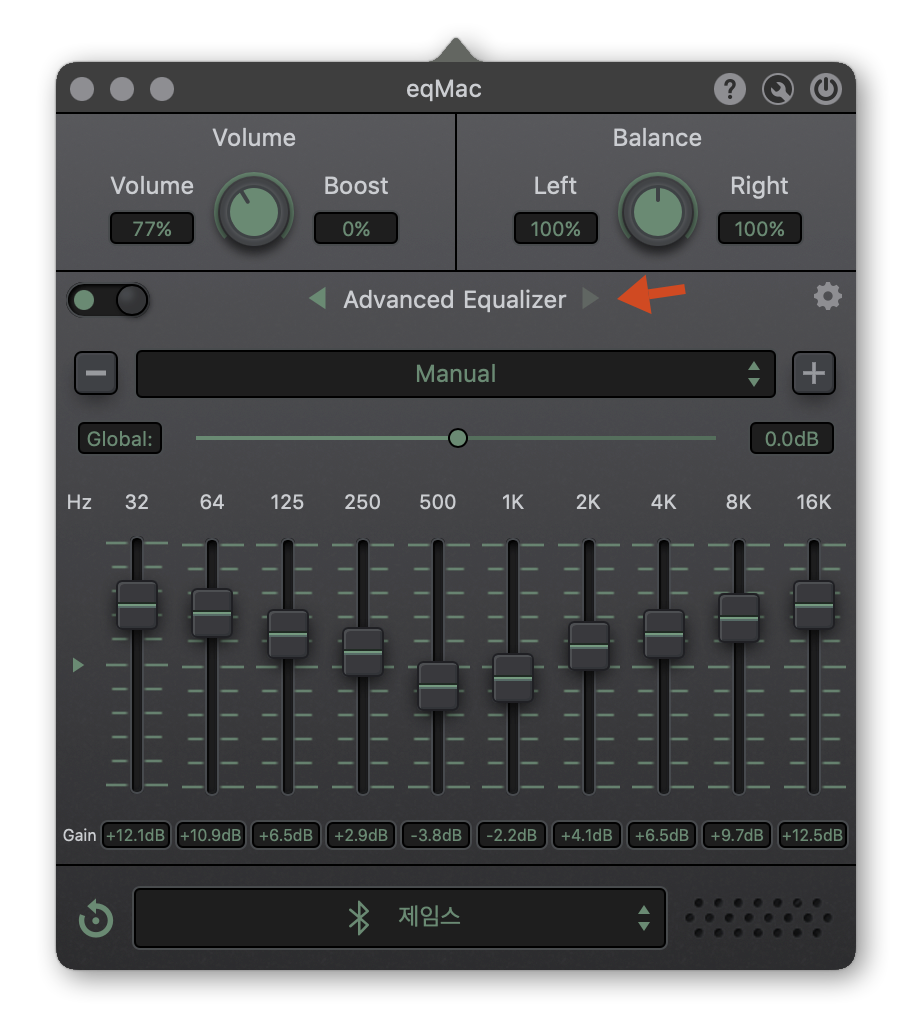The width and height of the screenshot is (912, 1020).
Task: Switch to previous equalizer type arrow
Action: (317, 299)
